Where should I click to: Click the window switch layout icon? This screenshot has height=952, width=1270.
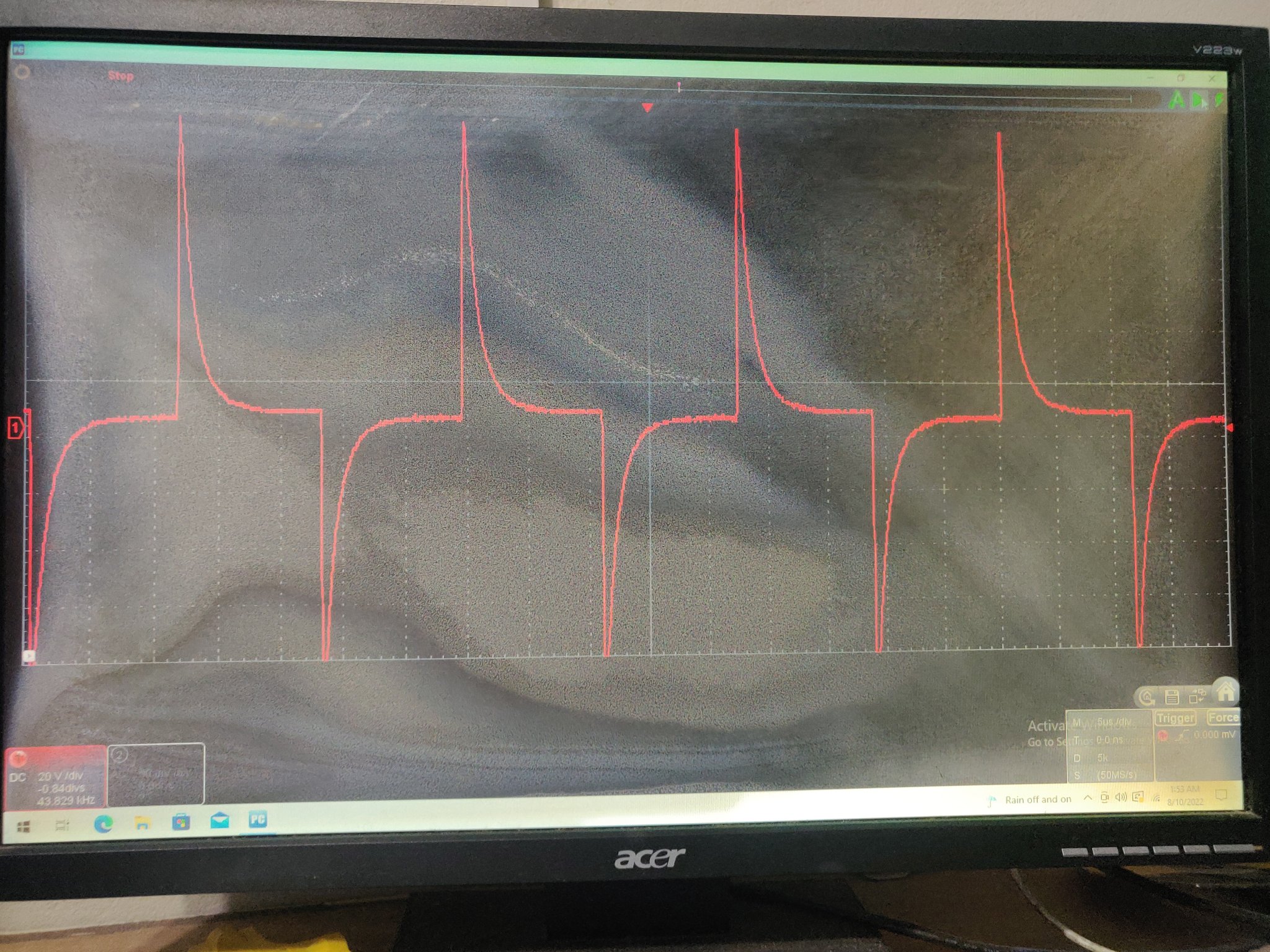point(1197,696)
